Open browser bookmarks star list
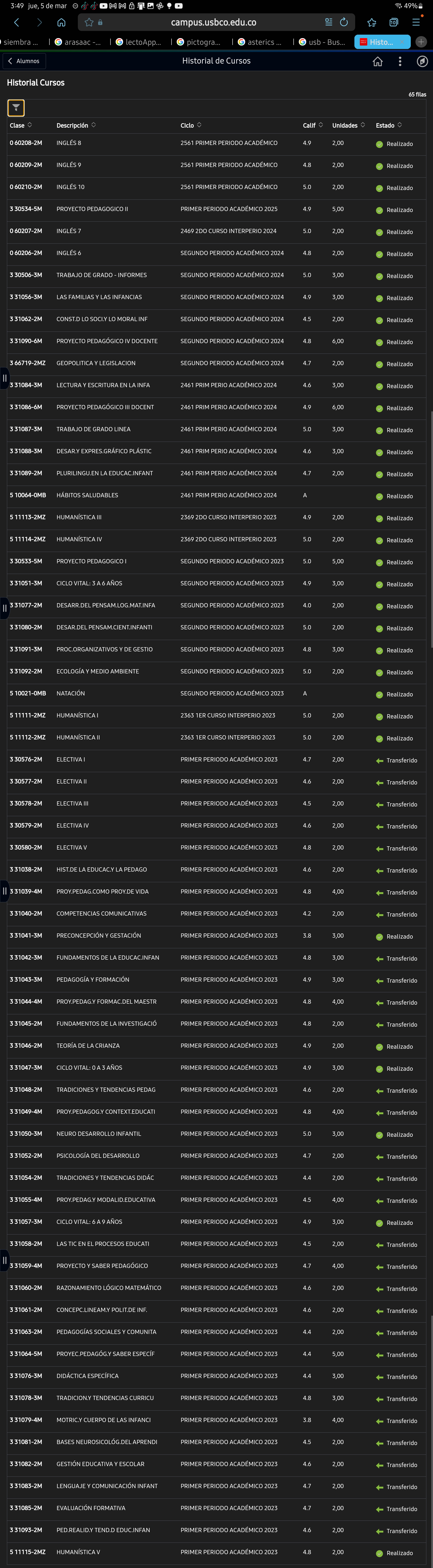 point(371,23)
